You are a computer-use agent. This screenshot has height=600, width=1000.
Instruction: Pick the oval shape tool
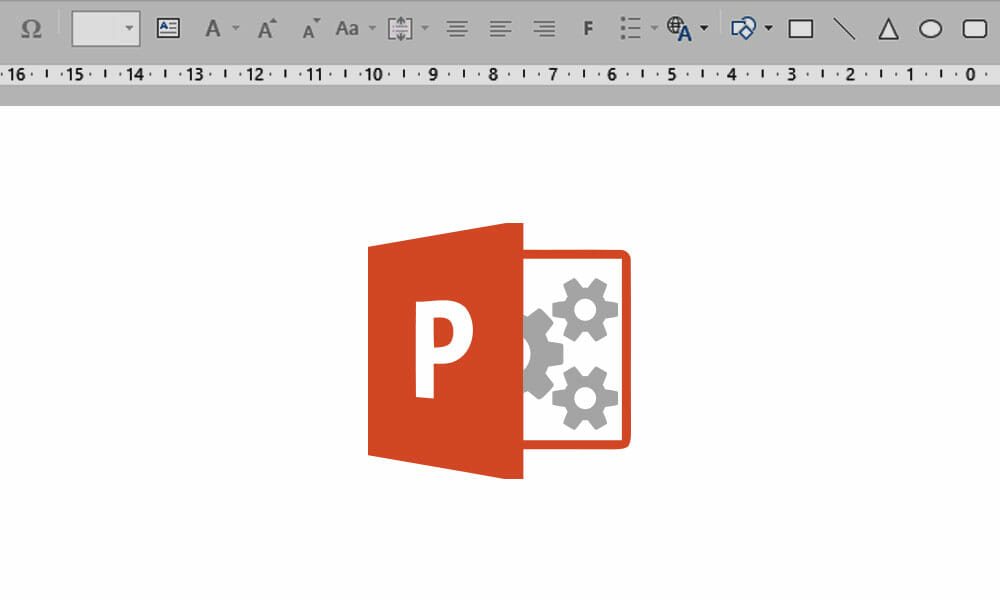[931, 29]
